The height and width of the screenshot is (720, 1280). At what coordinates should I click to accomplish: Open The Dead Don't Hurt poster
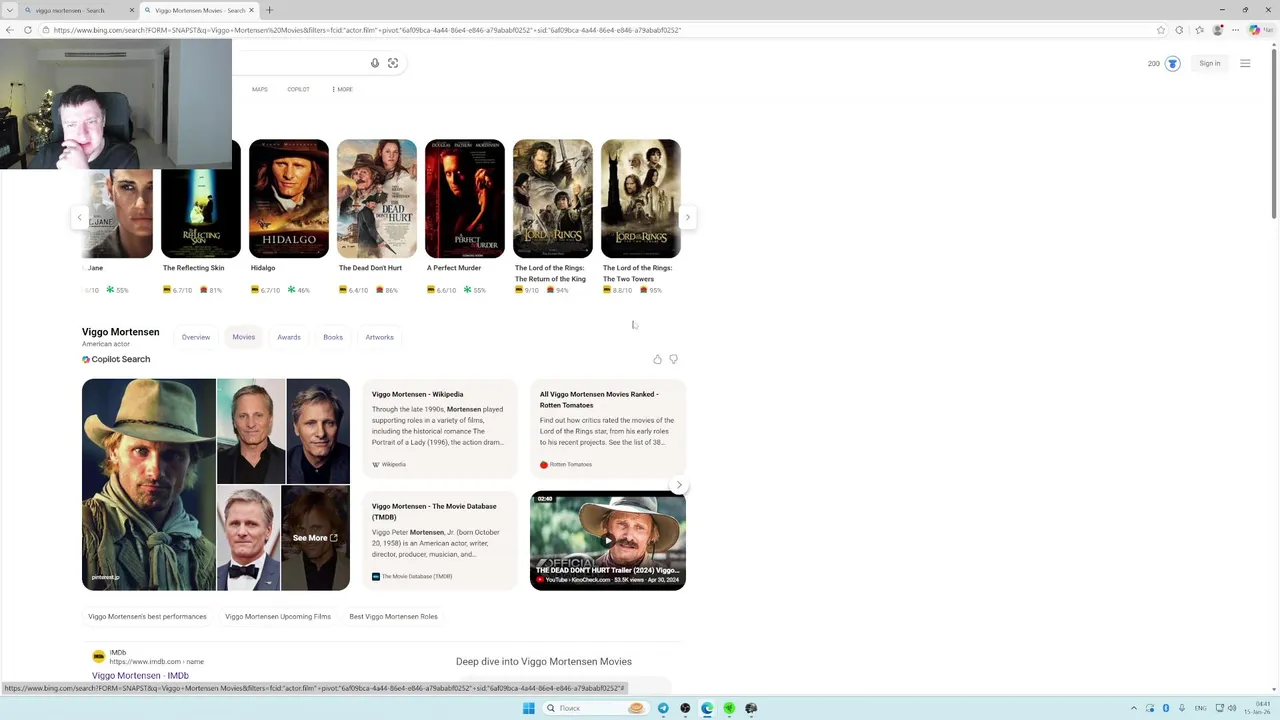click(377, 199)
